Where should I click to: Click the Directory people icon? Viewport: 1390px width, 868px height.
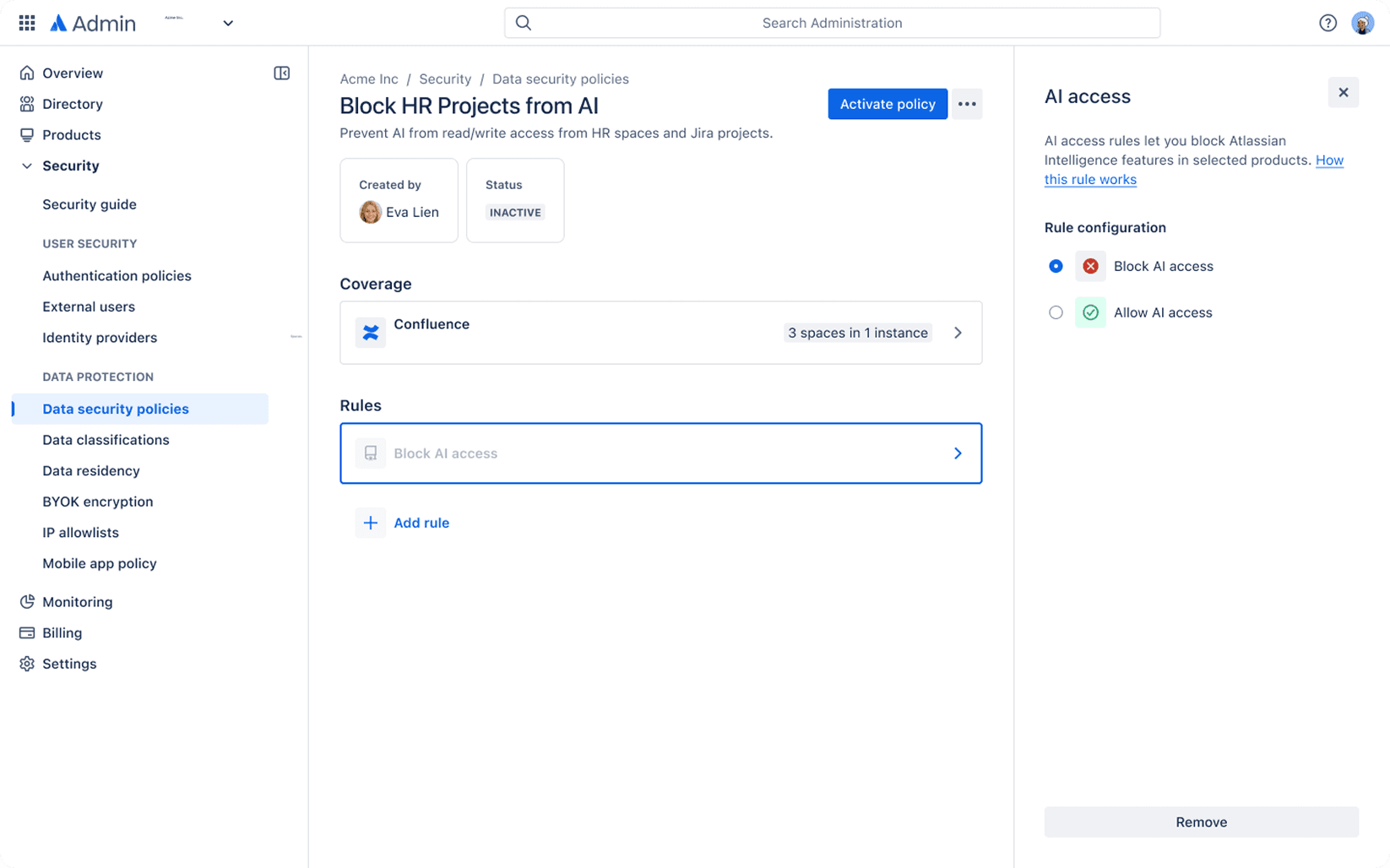click(x=27, y=104)
